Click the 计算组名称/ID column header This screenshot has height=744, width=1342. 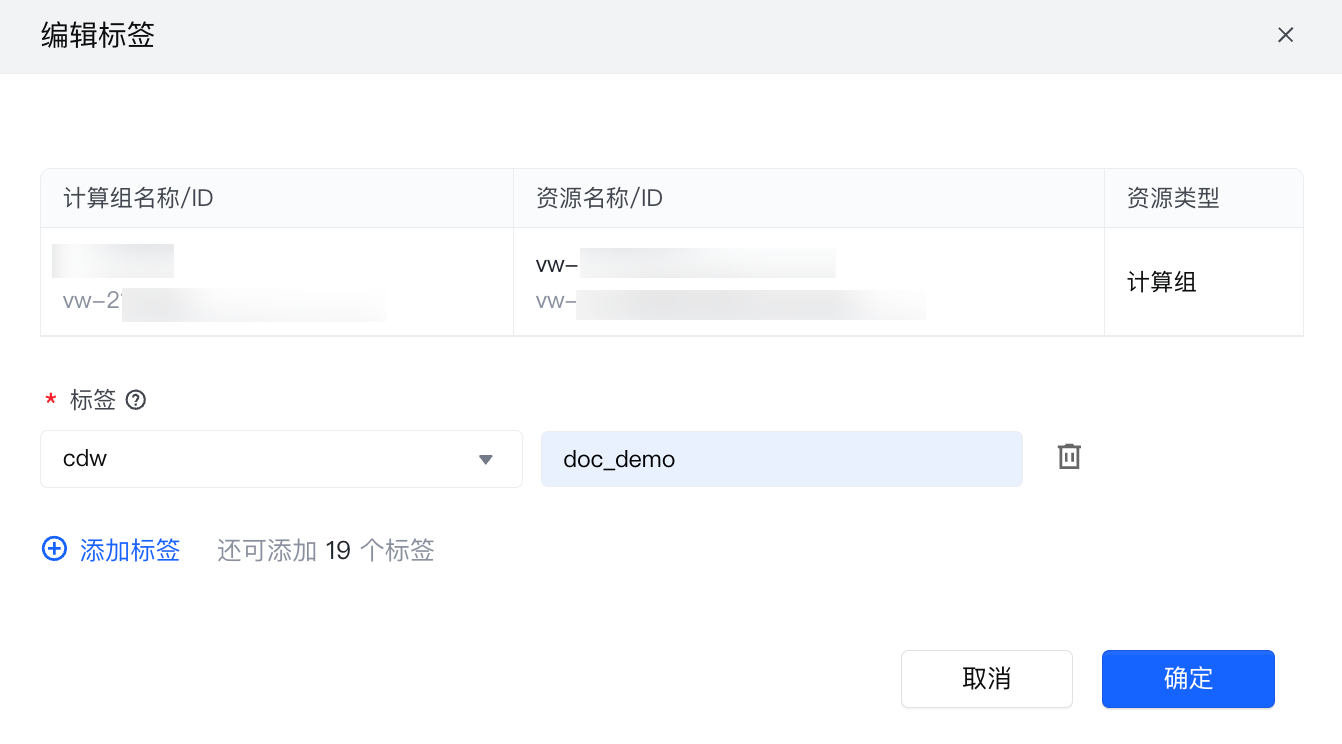point(138,198)
